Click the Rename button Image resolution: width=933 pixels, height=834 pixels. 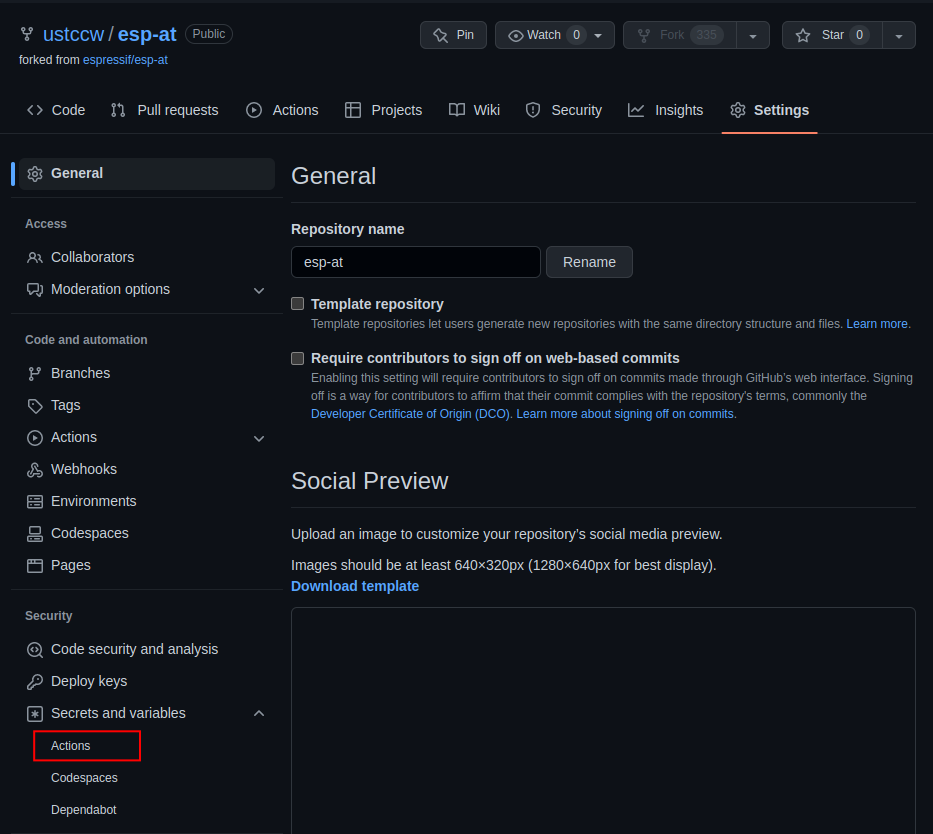(589, 262)
